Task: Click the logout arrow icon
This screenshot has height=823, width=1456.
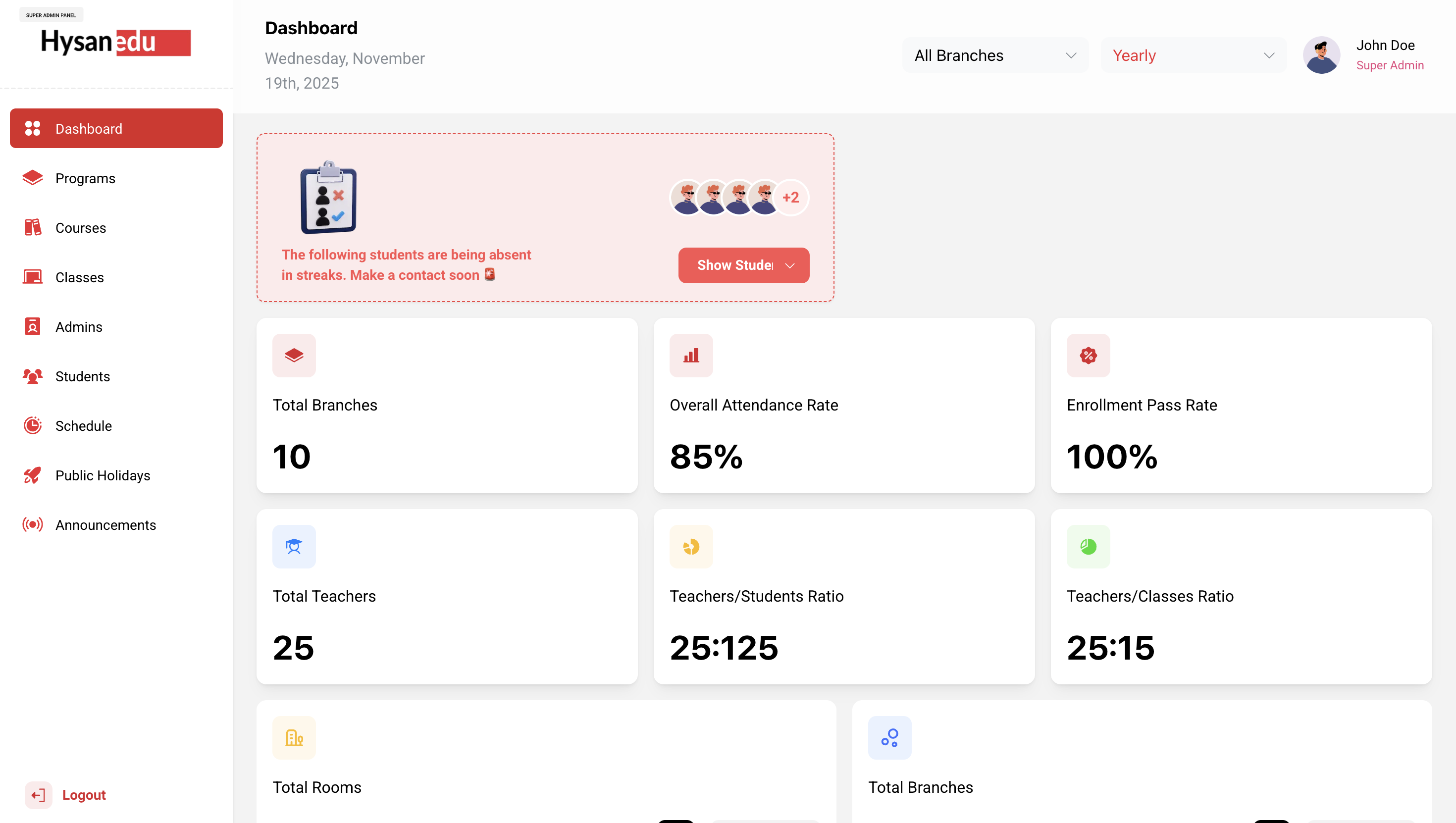Action: tap(39, 795)
